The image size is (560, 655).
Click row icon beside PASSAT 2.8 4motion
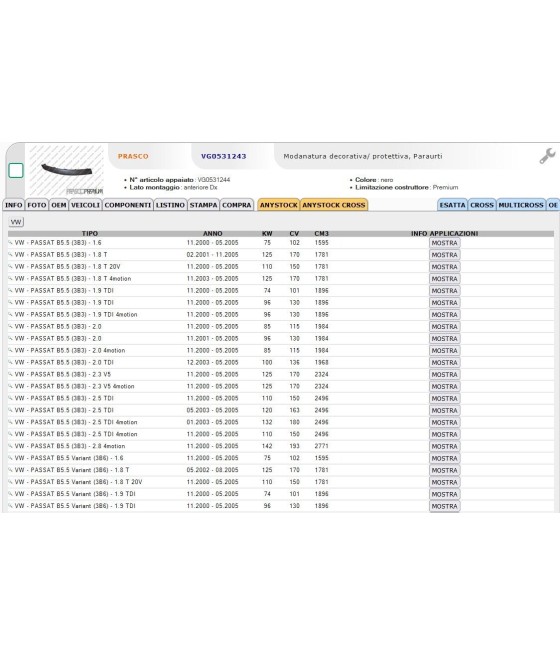(x=10, y=446)
